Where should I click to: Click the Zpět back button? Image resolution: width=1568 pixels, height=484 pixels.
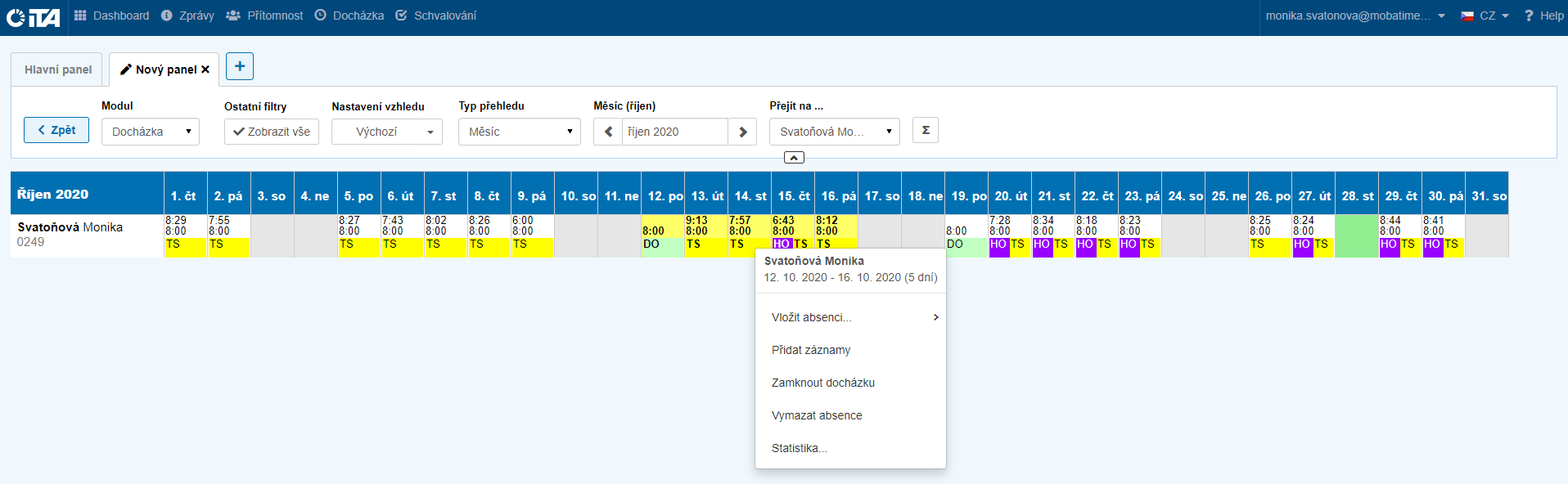click(56, 130)
